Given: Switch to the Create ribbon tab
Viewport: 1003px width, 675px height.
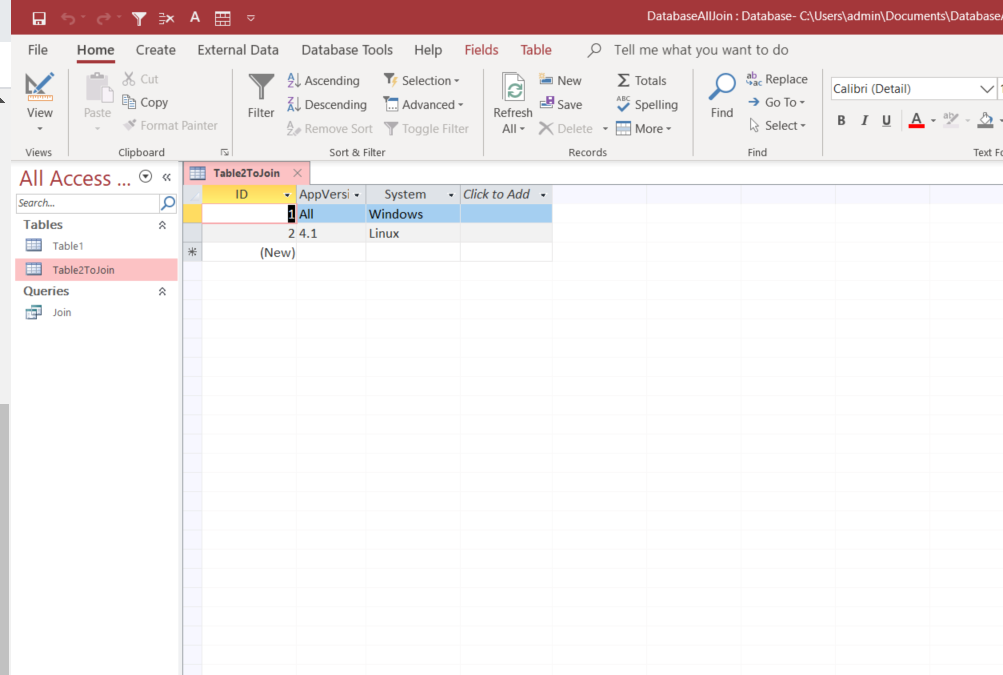Looking at the screenshot, I should click(x=155, y=50).
